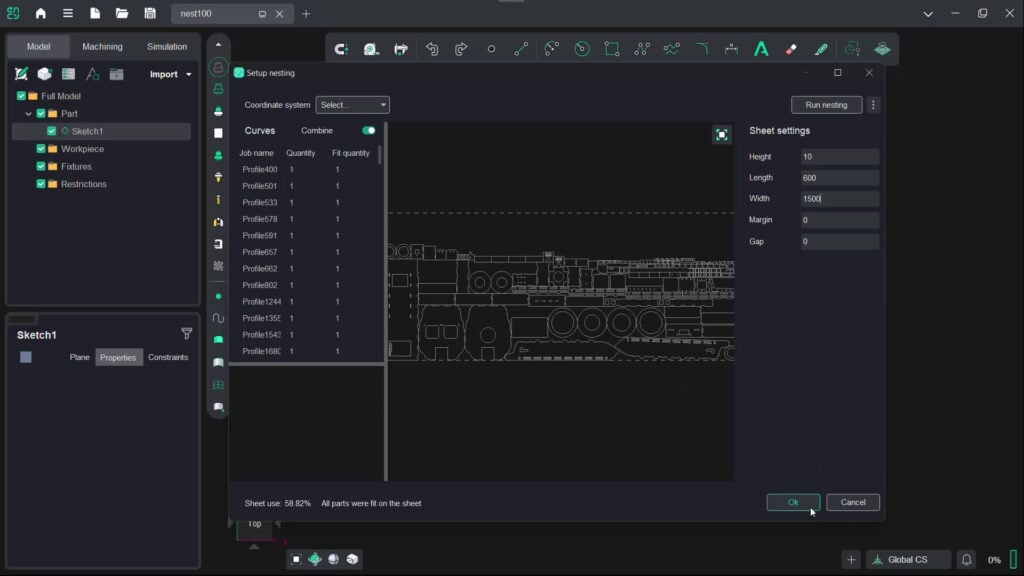This screenshot has width=1024, height=576.
Task: Select the spline curve tool
Action: click(x=671, y=49)
